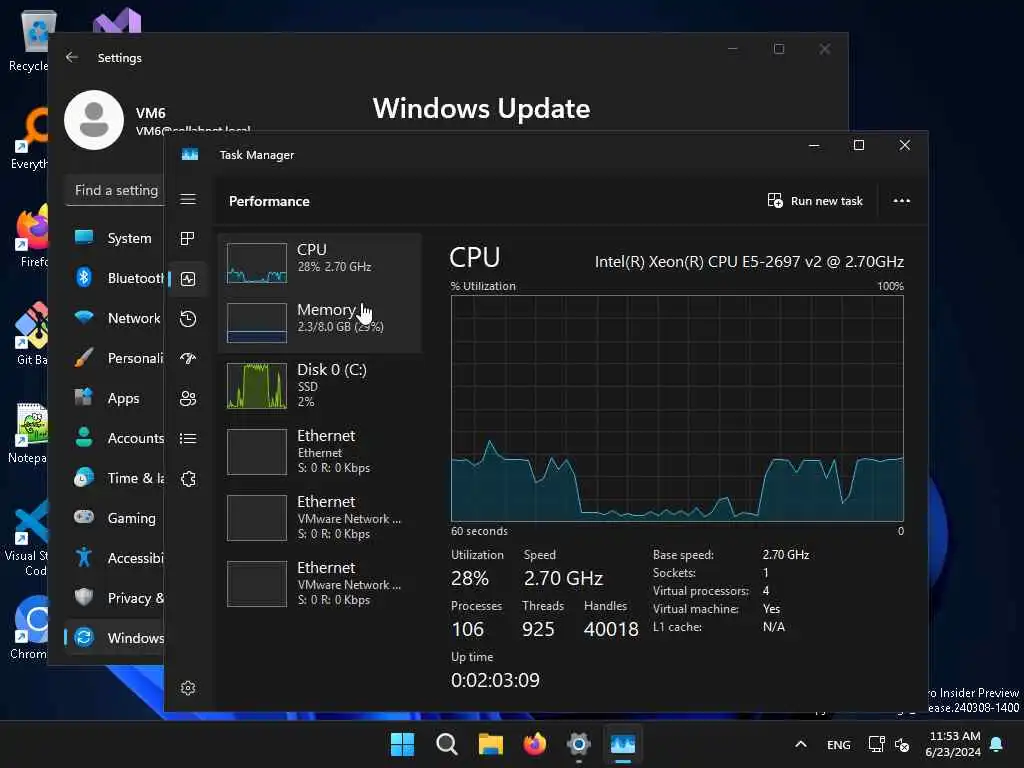The image size is (1024, 768).
Task: Open notifications bell icon
Action: (x=997, y=744)
